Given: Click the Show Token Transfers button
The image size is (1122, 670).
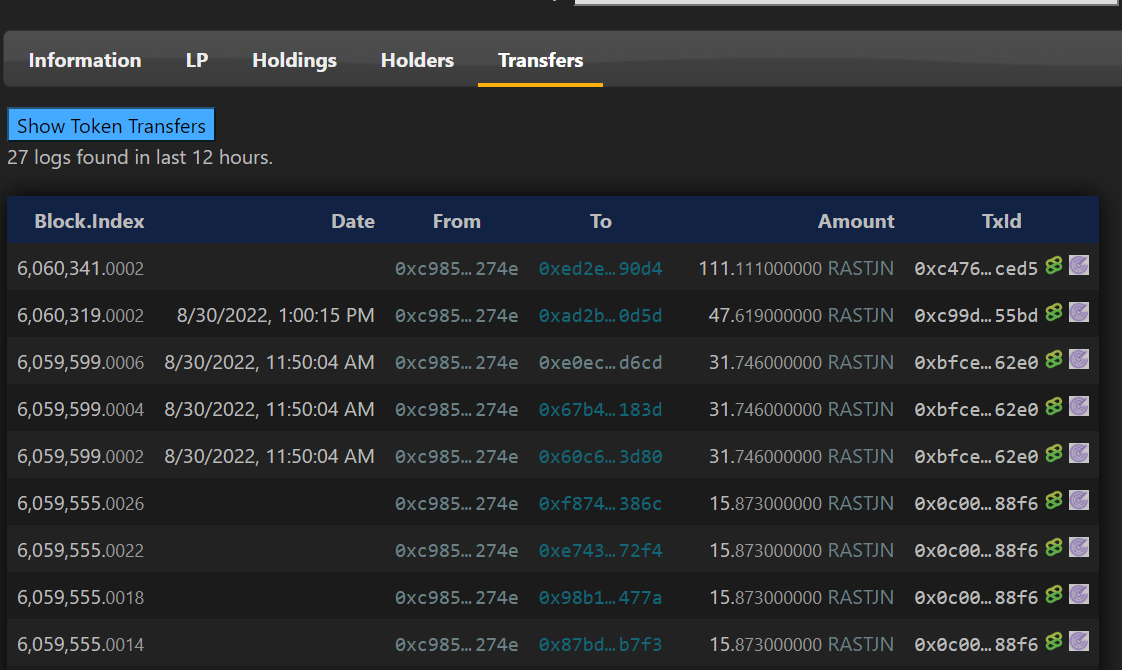Looking at the screenshot, I should click(111, 125).
